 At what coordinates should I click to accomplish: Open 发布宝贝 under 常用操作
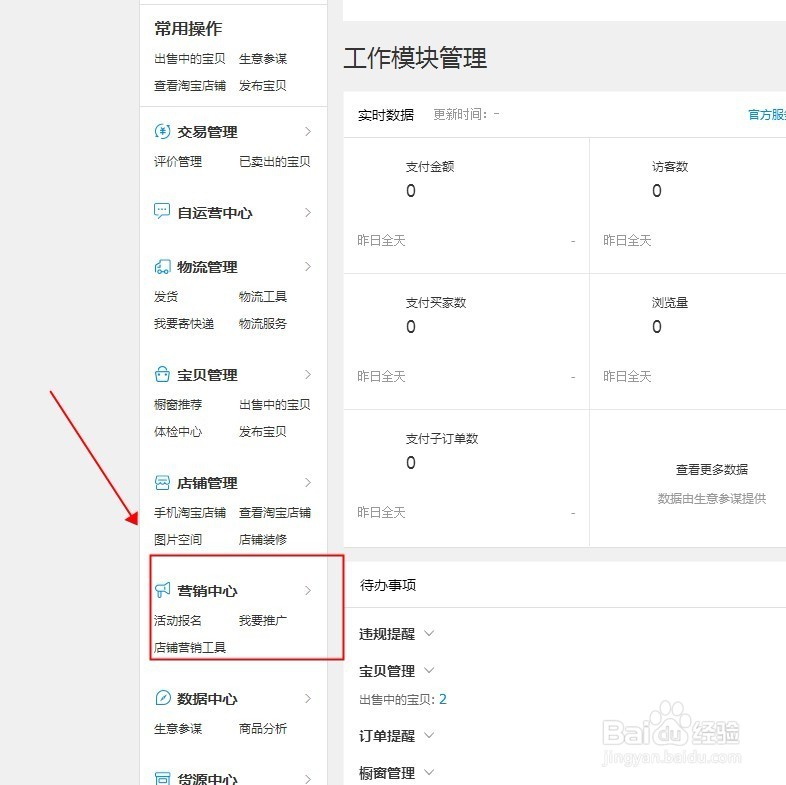tap(263, 86)
